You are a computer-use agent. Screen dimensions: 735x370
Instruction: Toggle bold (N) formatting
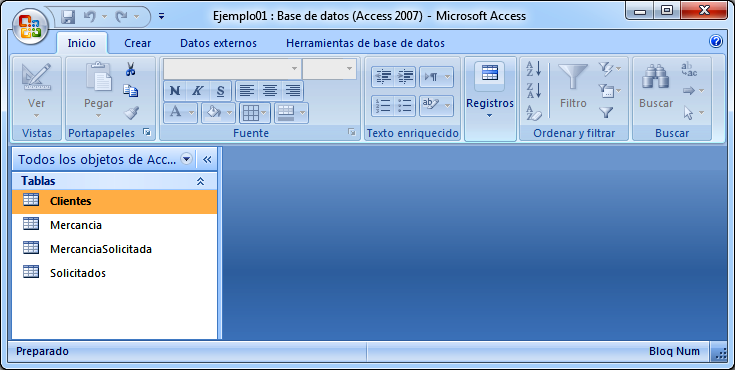(175, 91)
